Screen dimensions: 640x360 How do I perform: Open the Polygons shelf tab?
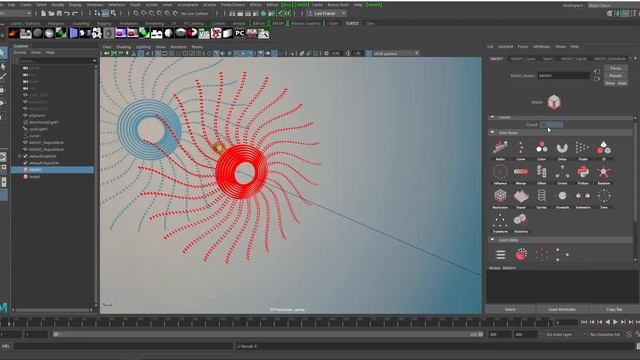pyautogui.click(x=55, y=24)
